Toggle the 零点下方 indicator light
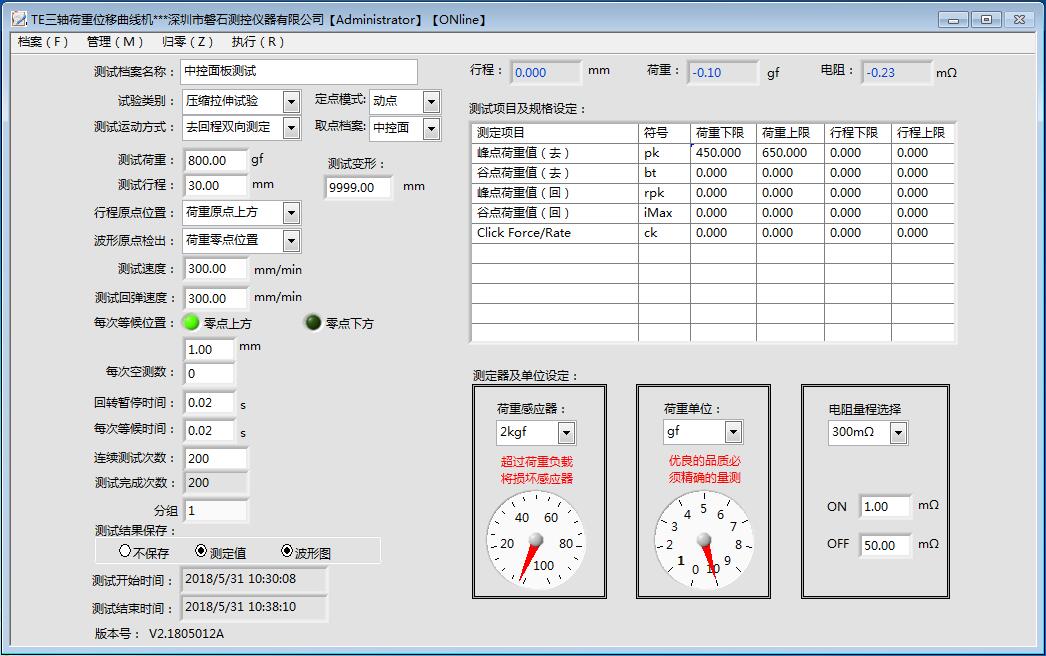The width and height of the screenshot is (1046, 656). tap(313, 321)
